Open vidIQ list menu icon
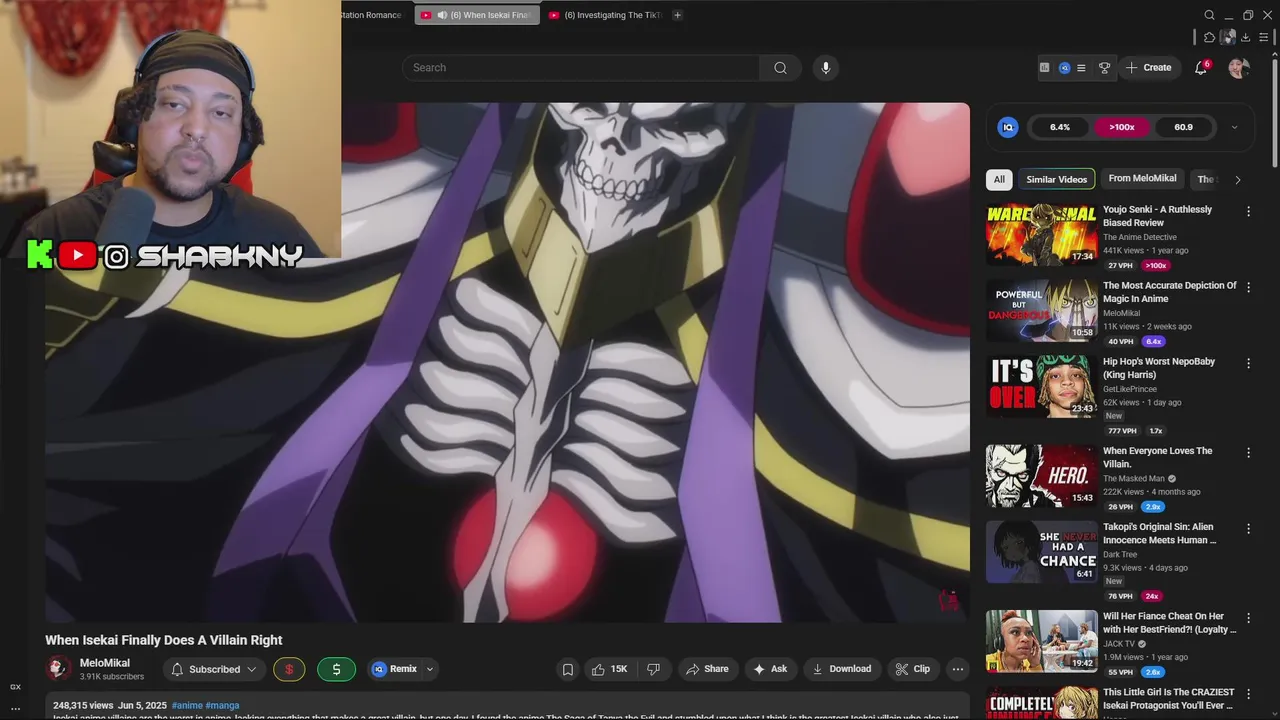Image resolution: width=1280 pixels, height=720 pixels. click(1081, 68)
